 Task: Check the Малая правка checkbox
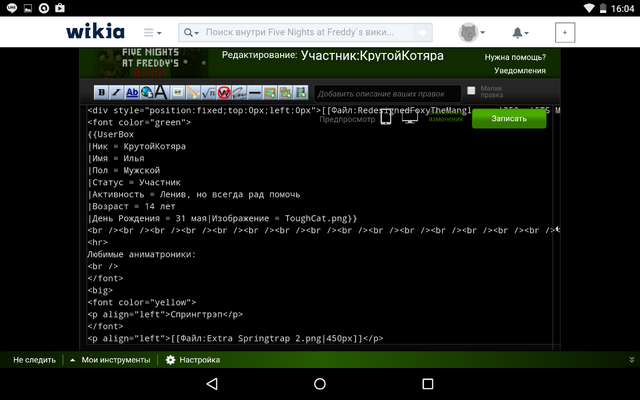(471, 90)
